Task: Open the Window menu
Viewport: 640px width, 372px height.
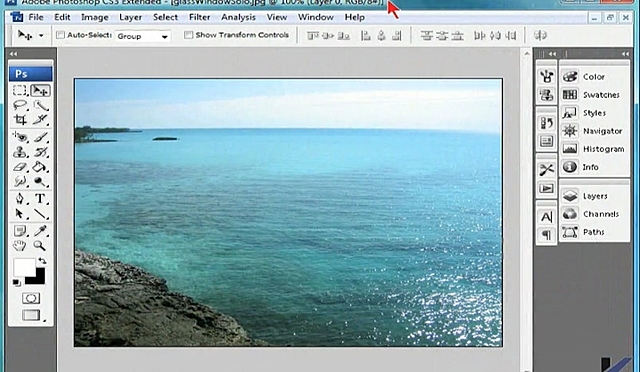Action: pos(316,17)
